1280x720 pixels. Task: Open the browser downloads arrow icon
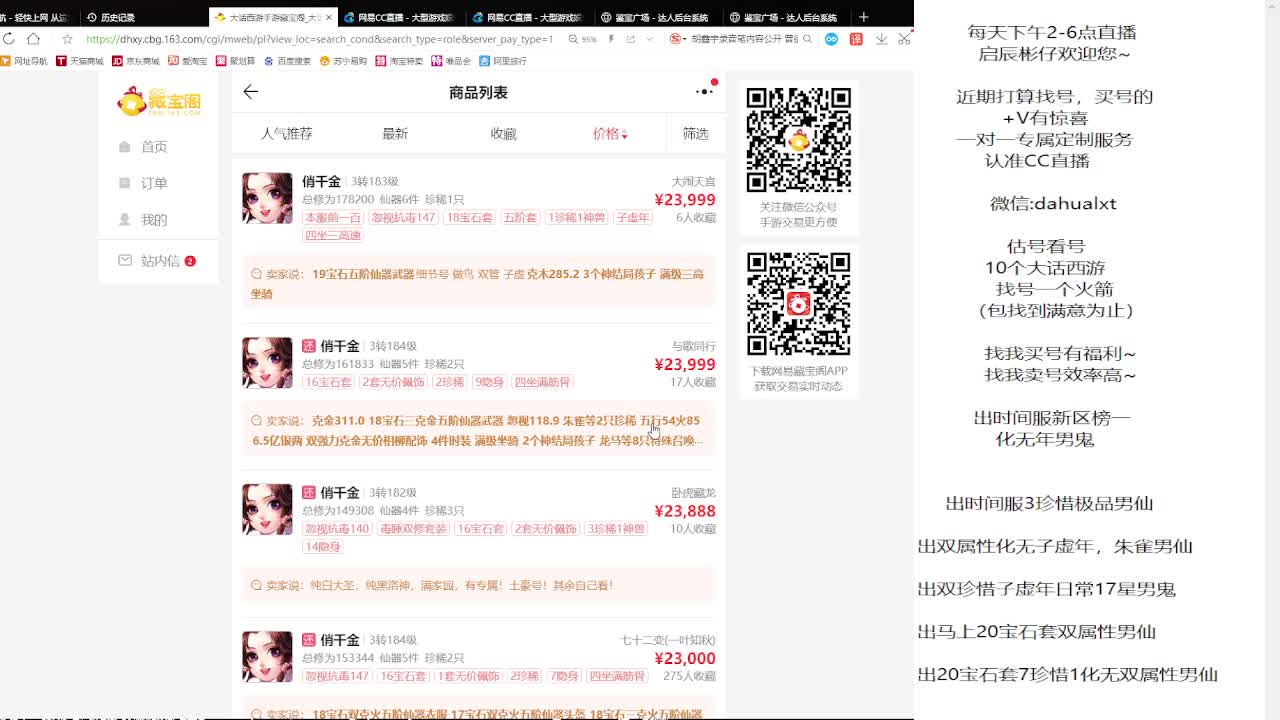tap(881, 39)
